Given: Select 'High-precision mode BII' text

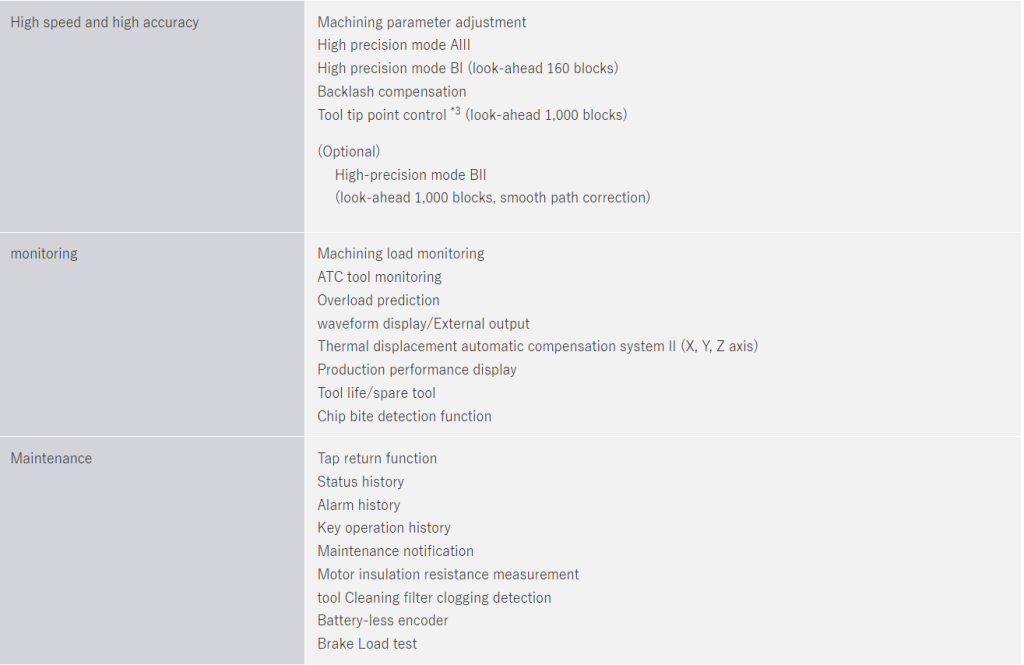Looking at the screenshot, I should 410,175.
